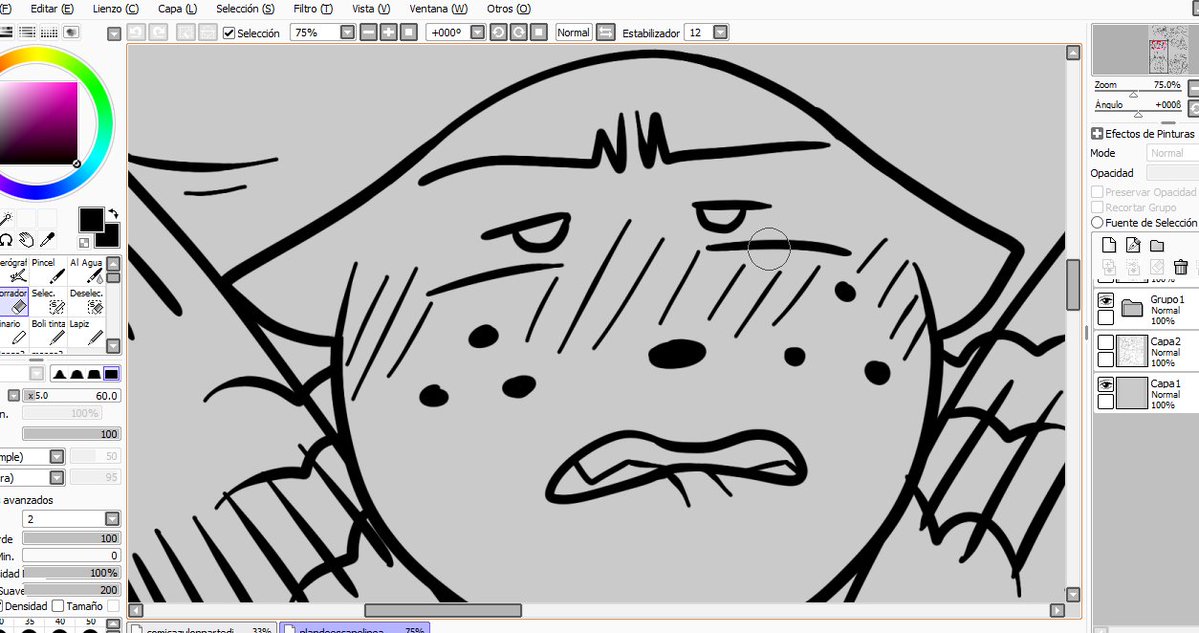Screen dimensions: 1199x633
Task: Switch to the 75% document tab
Action: click(x=354, y=628)
